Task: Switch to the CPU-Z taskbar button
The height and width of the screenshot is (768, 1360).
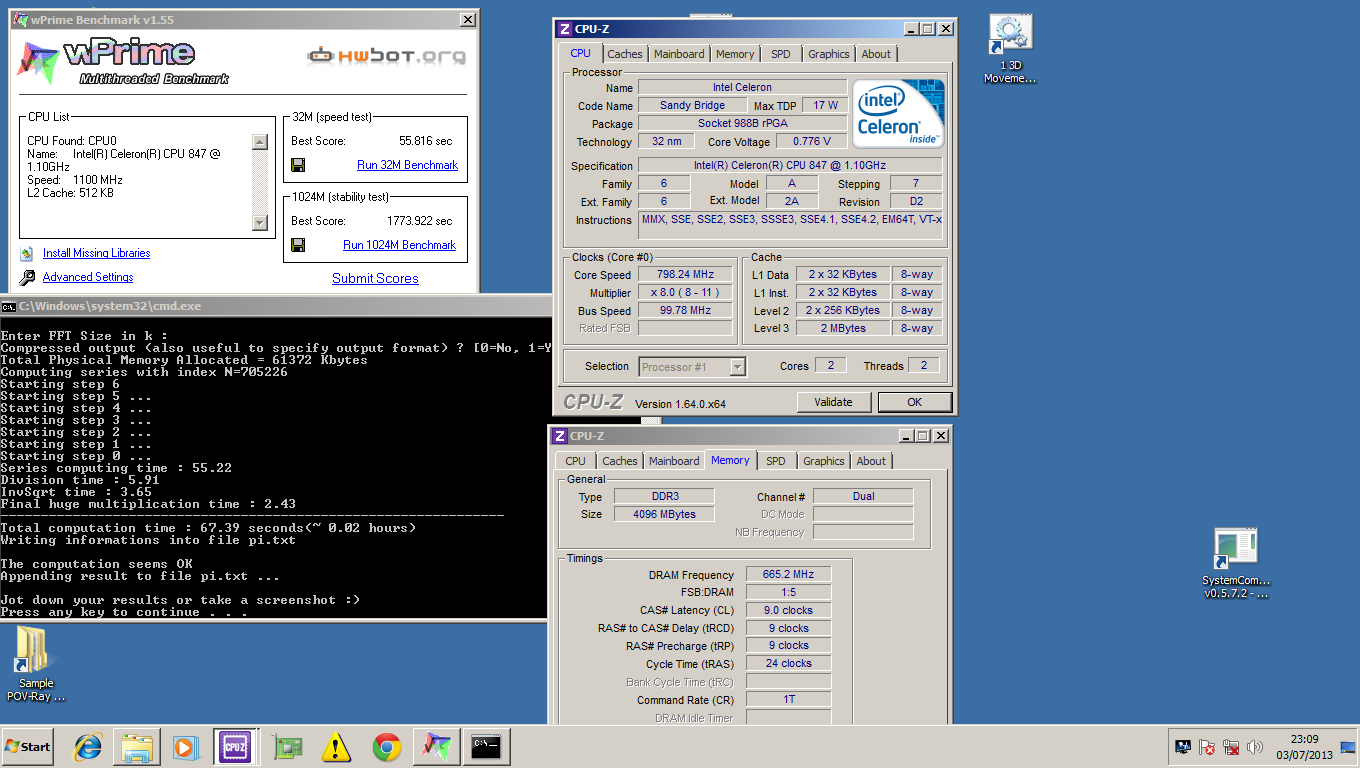Action: 235,746
